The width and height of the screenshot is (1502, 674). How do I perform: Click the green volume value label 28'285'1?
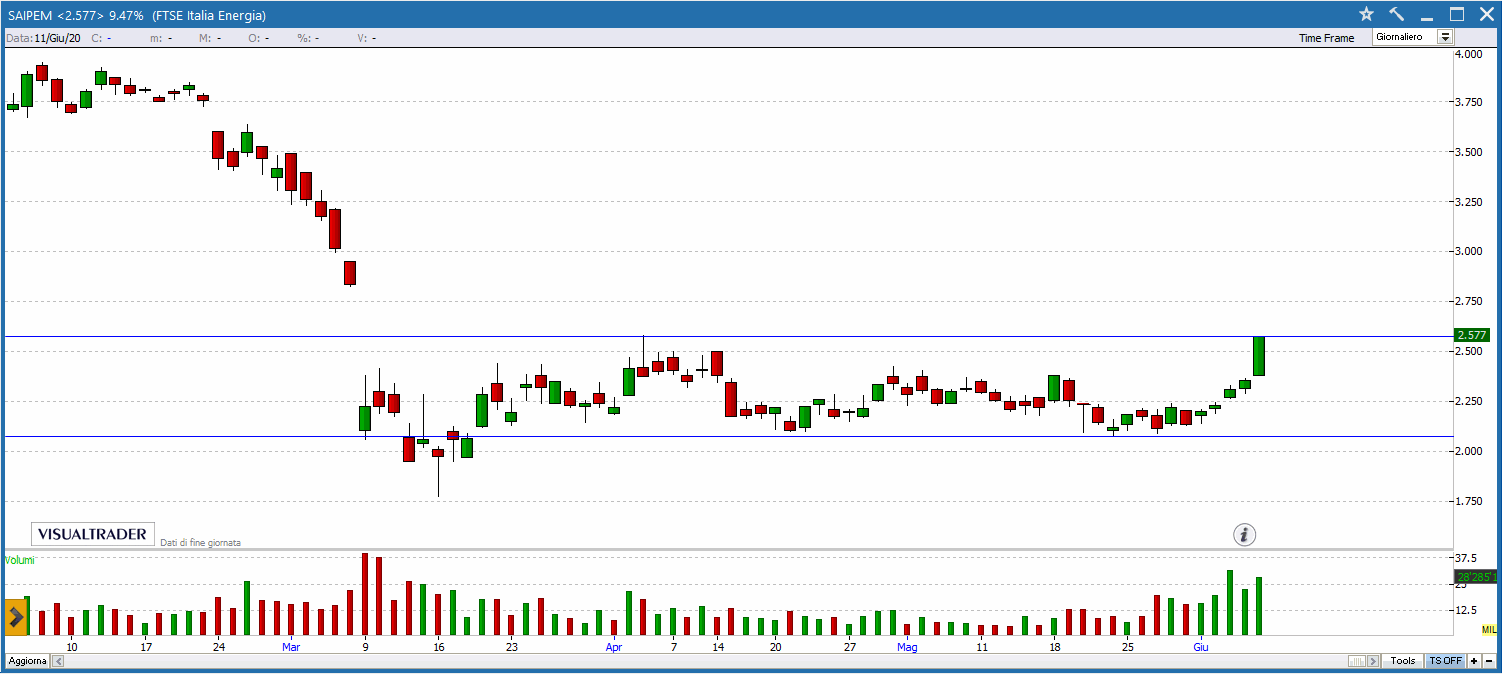tap(1475, 577)
